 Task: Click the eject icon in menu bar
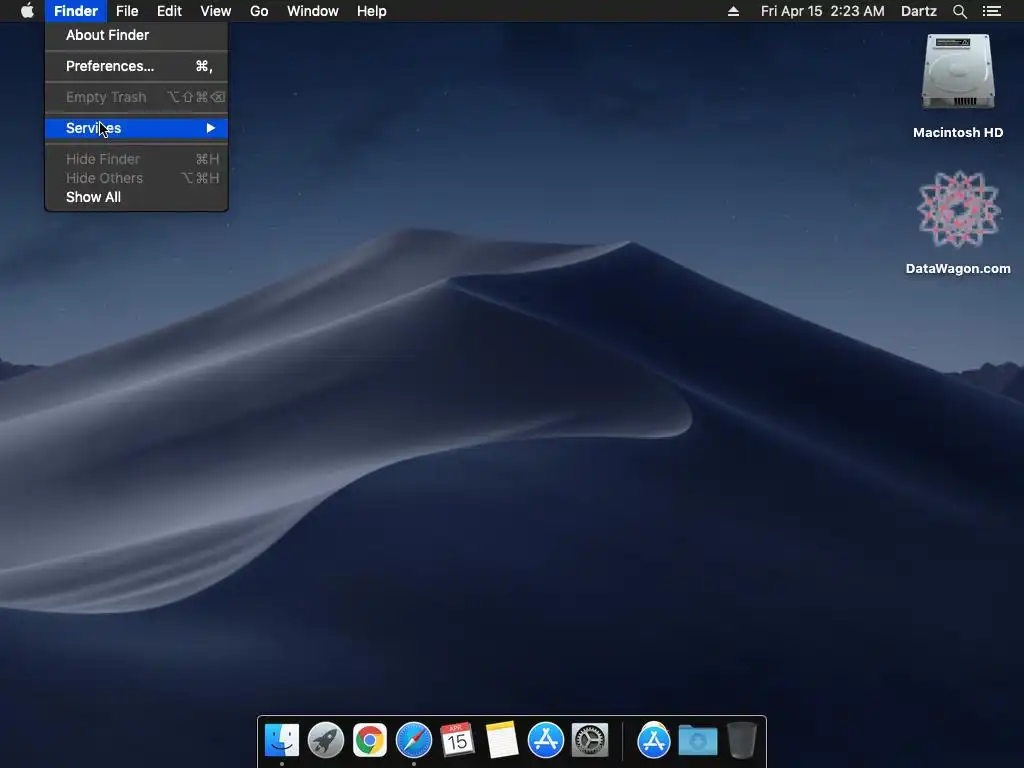733,11
